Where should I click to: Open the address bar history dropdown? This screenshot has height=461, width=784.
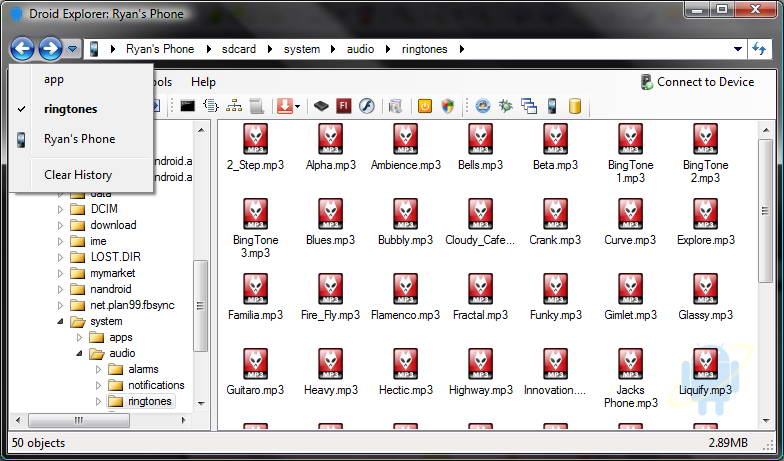click(x=738, y=49)
